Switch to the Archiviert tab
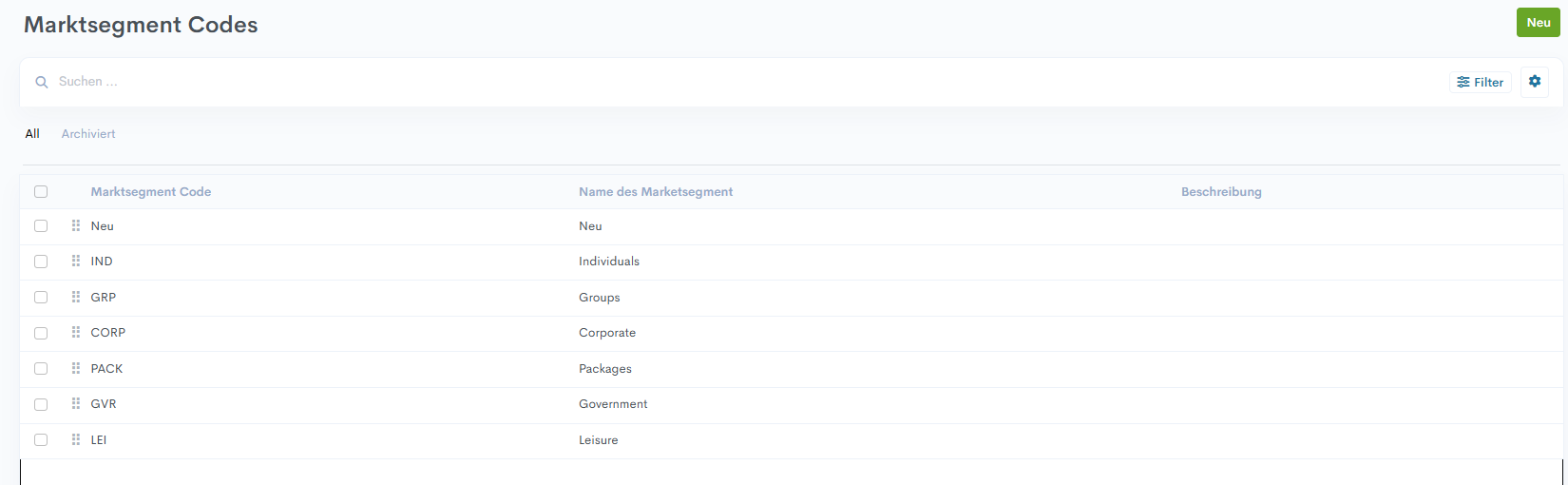 coord(88,134)
